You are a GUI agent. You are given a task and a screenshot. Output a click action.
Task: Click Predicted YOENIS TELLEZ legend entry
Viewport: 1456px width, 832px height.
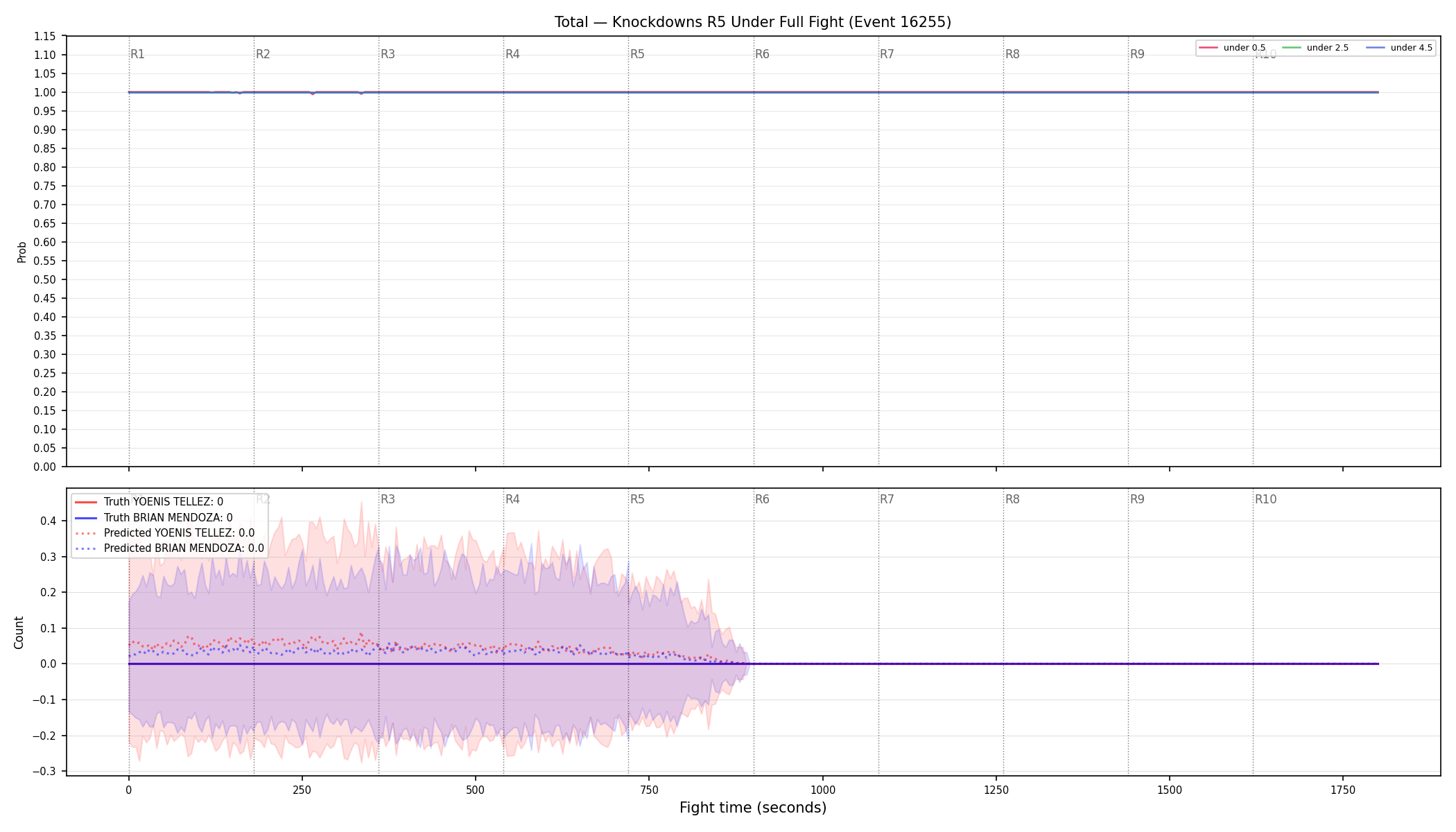(x=165, y=533)
